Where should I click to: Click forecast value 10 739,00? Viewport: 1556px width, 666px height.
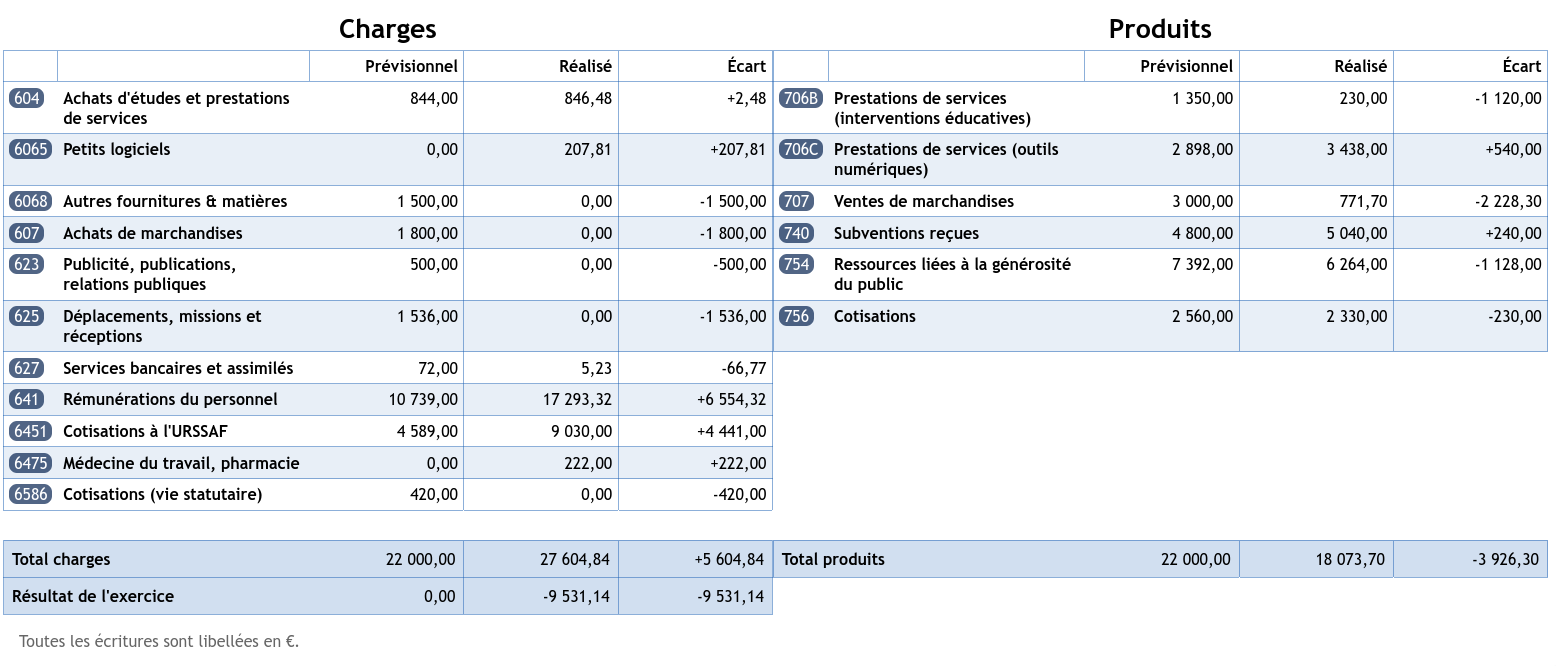424,399
